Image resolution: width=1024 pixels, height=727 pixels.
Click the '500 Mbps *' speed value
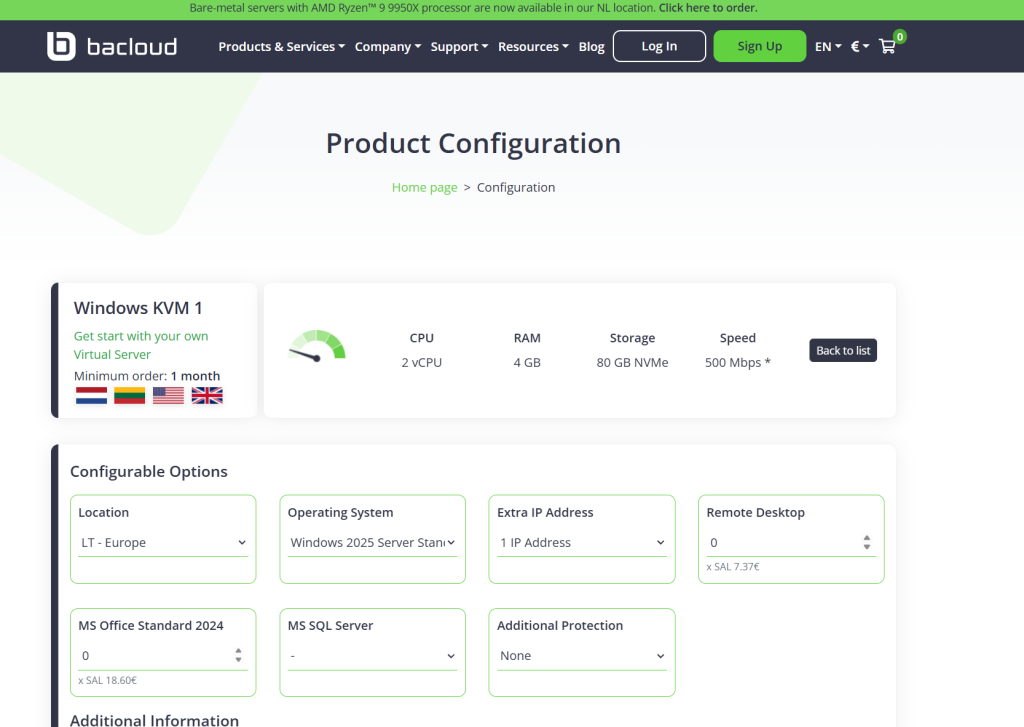(x=738, y=363)
